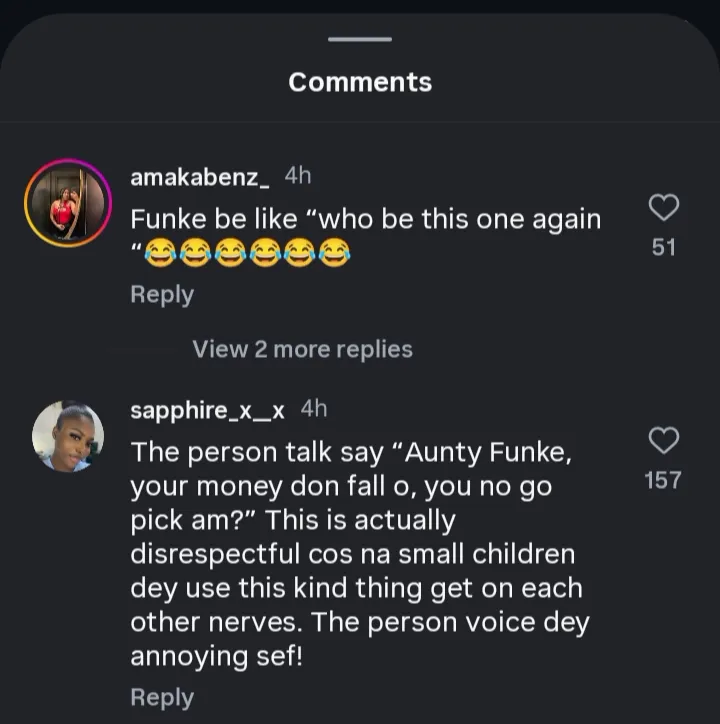Like the amakabenz_ comment with the heart
The width and height of the screenshot is (720, 724).
click(664, 208)
